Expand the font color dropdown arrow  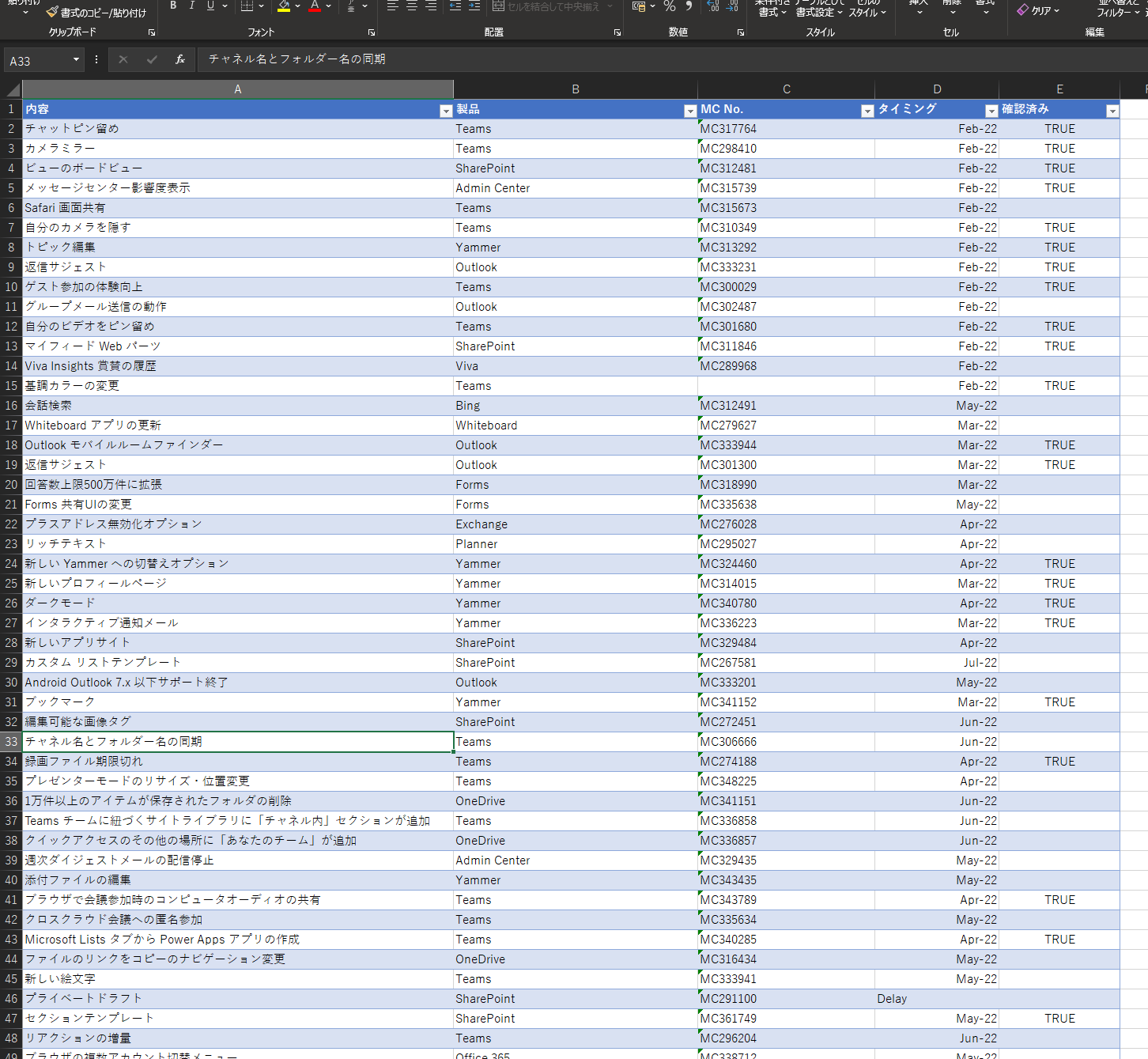(x=328, y=6)
